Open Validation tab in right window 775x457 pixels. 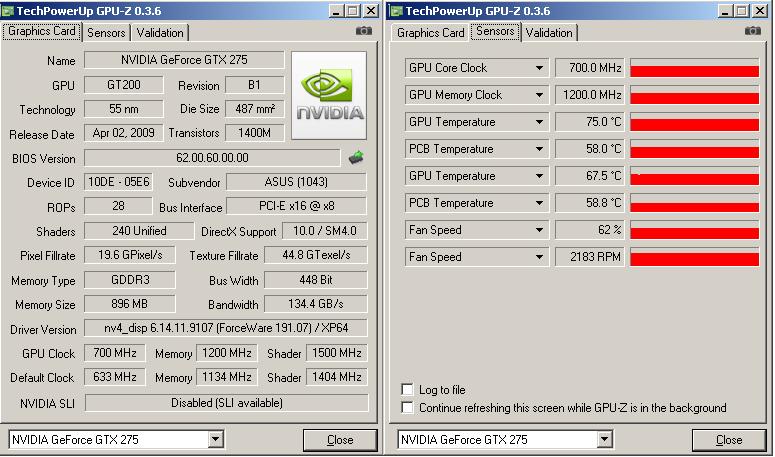coord(549,33)
